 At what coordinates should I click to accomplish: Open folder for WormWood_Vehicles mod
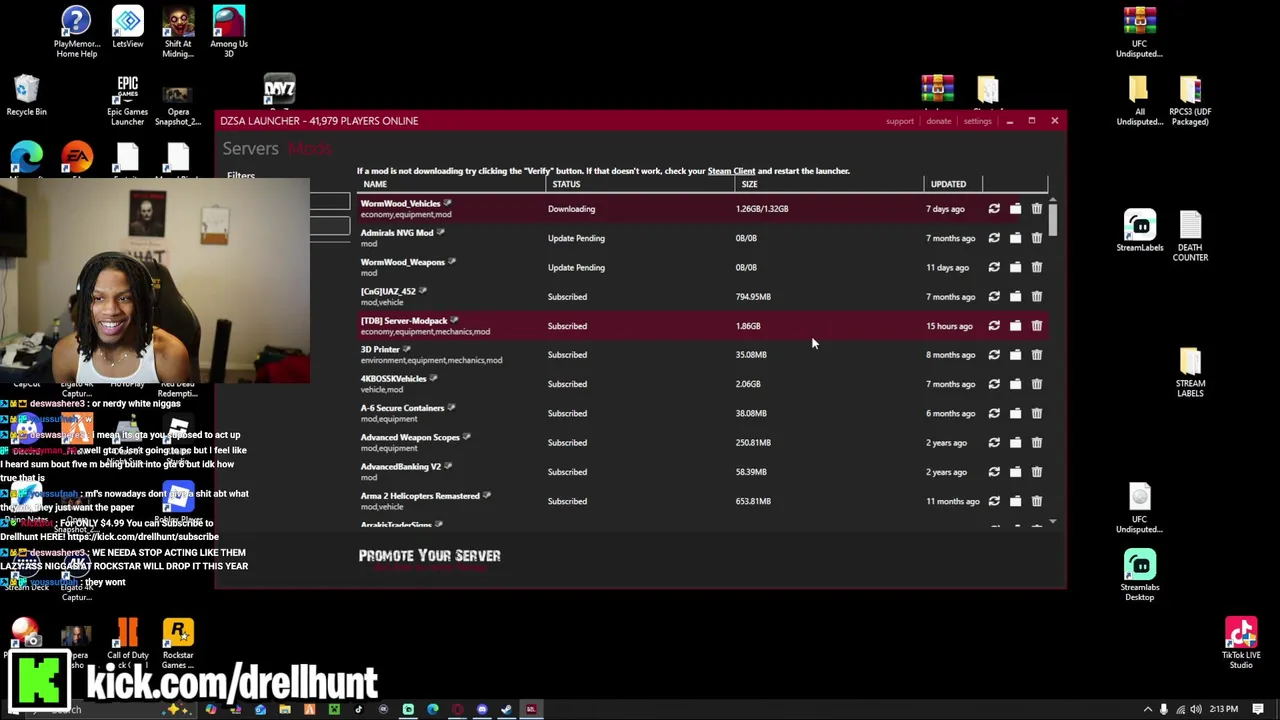pyautogui.click(x=1015, y=209)
